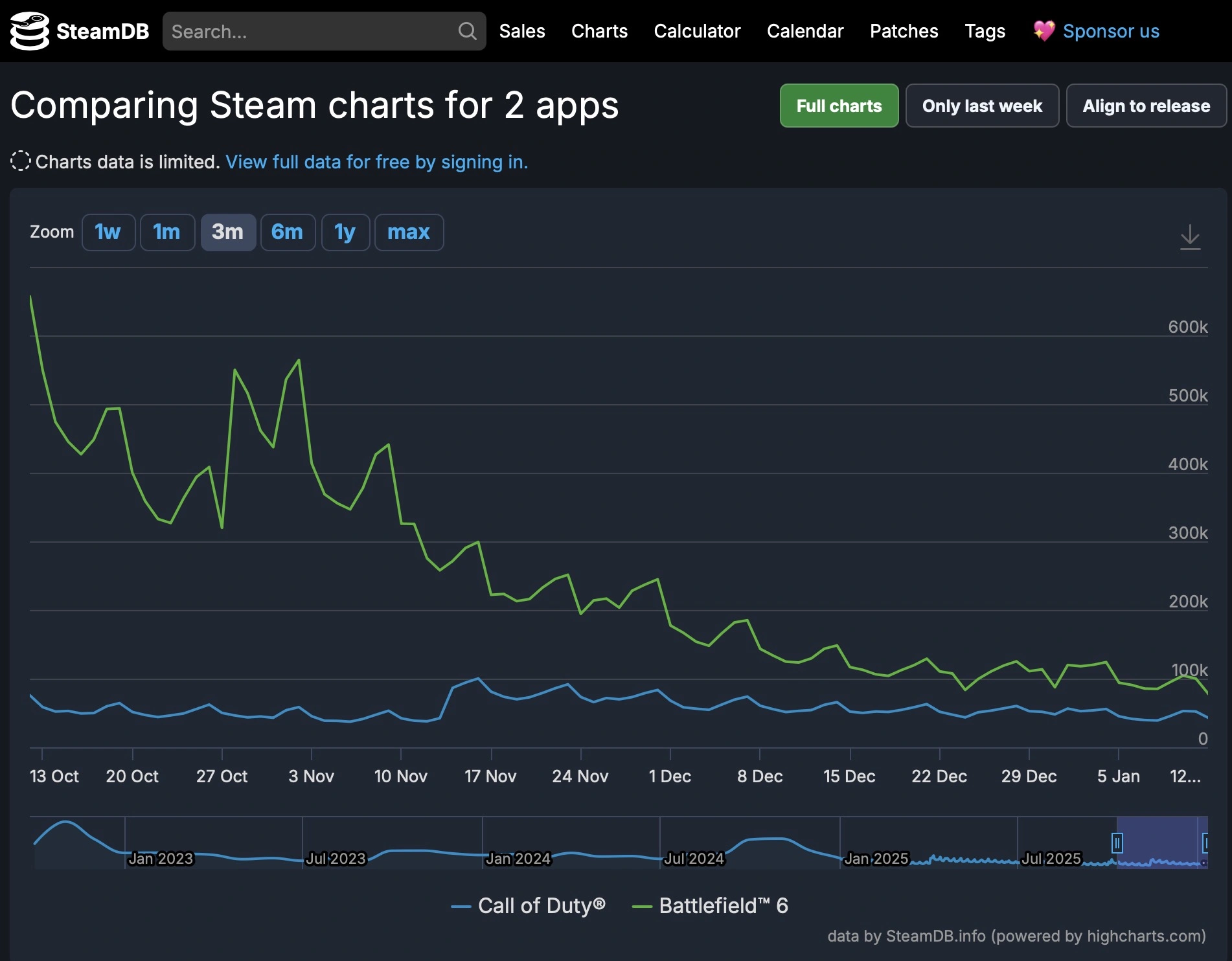1232x961 pixels.
Task: Open the chart download menu icon
Action: [x=1189, y=237]
